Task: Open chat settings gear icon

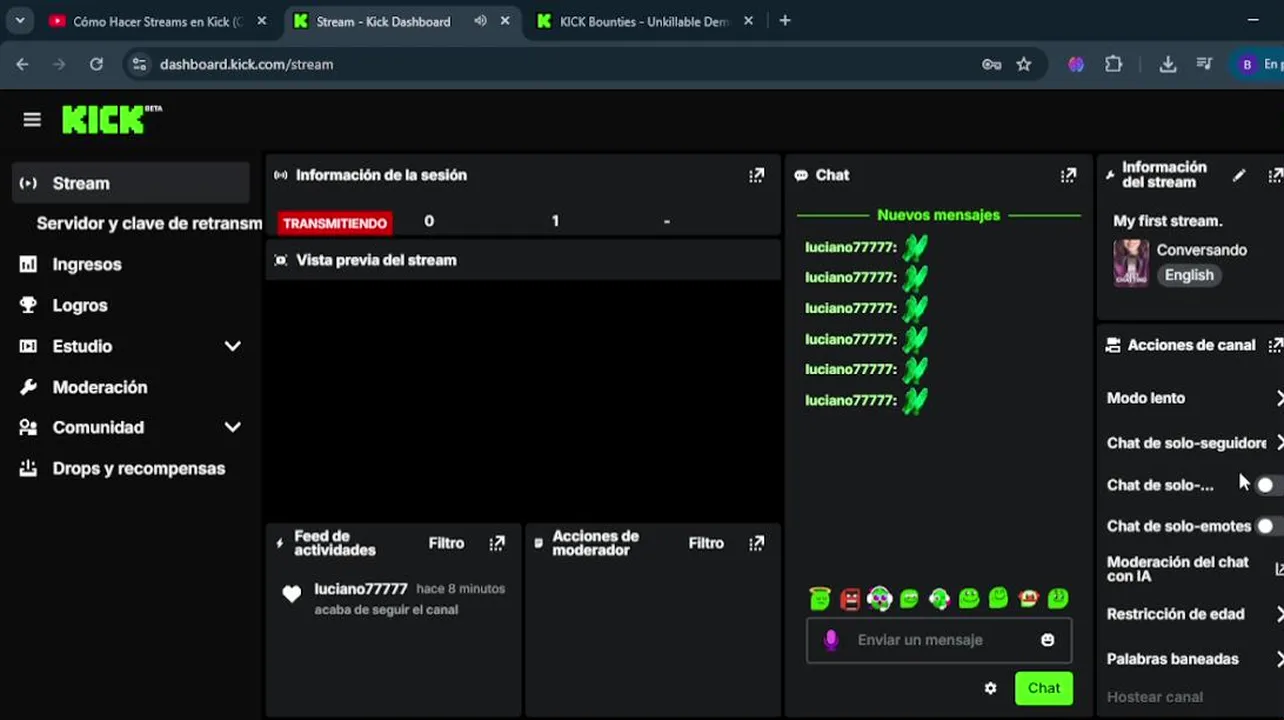Action: click(x=990, y=688)
